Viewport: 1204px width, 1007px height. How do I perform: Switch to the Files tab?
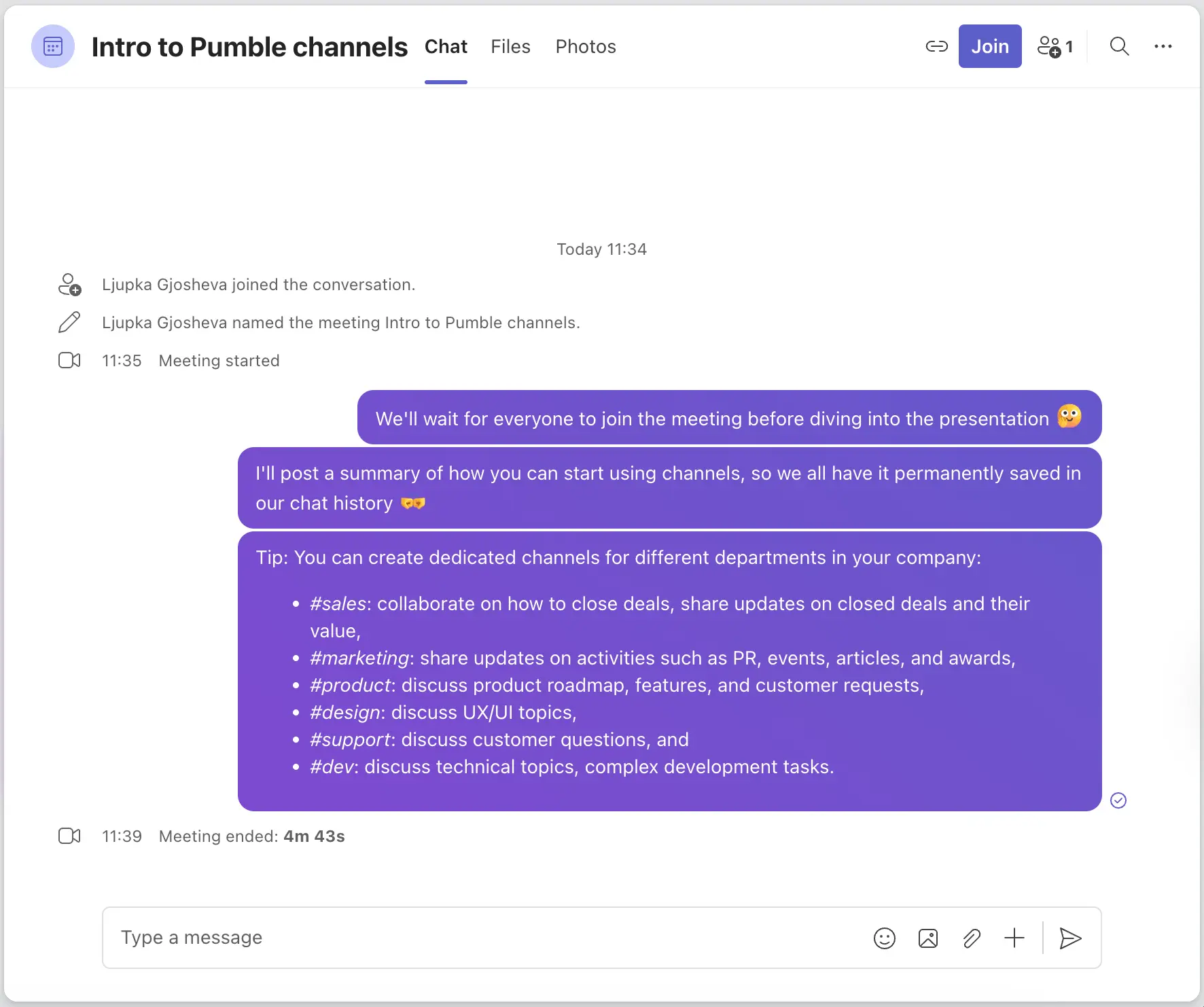tap(510, 46)
